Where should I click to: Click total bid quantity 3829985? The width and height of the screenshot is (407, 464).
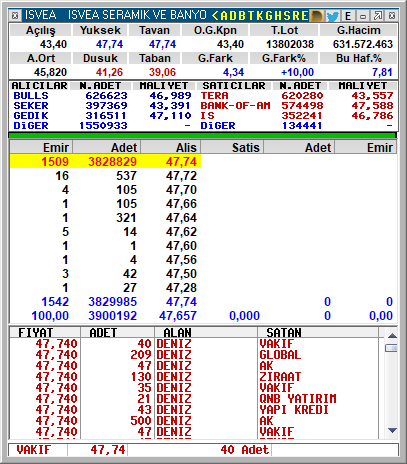coord(112,302)
